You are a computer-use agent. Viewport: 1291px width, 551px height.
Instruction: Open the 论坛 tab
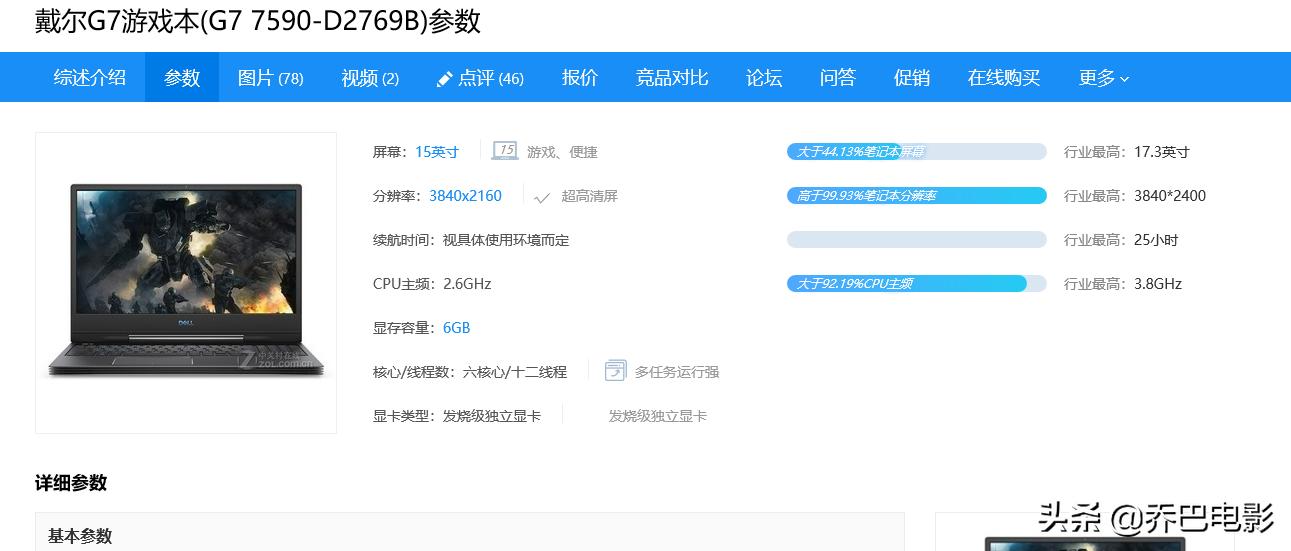[x=764, y=78]
